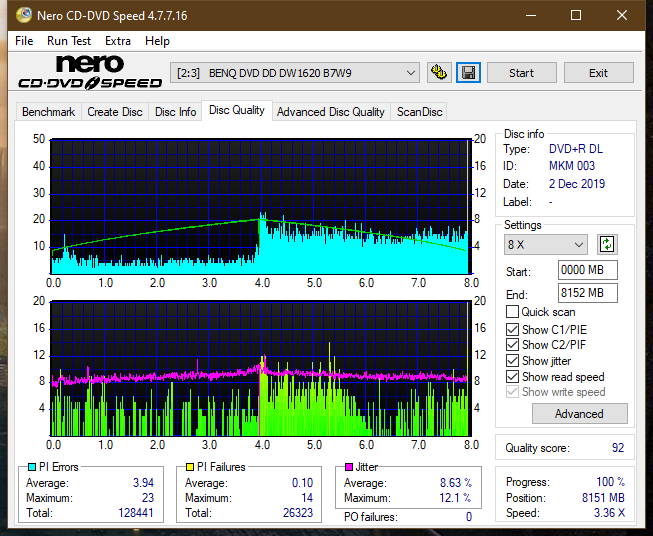Click the drive options tool icon

coord(439,73)
